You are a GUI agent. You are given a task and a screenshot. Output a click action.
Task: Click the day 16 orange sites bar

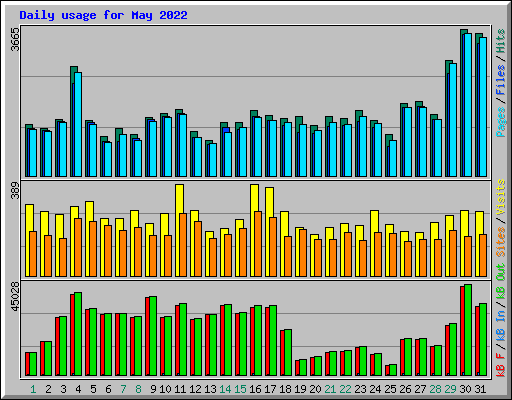click(x=258, y=244)
